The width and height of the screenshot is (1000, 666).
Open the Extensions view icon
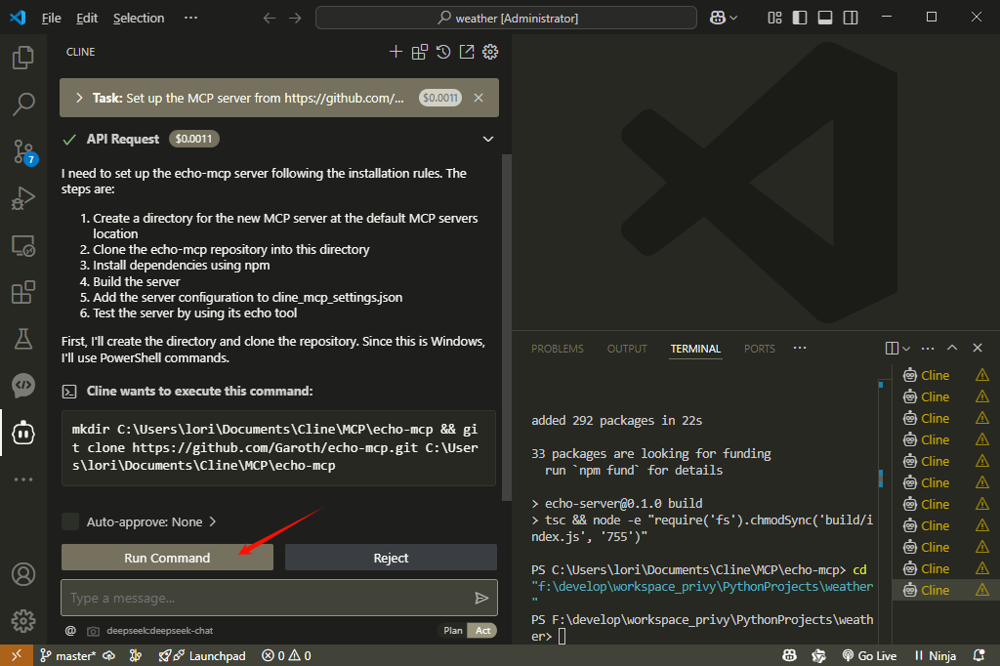point(23,293)
